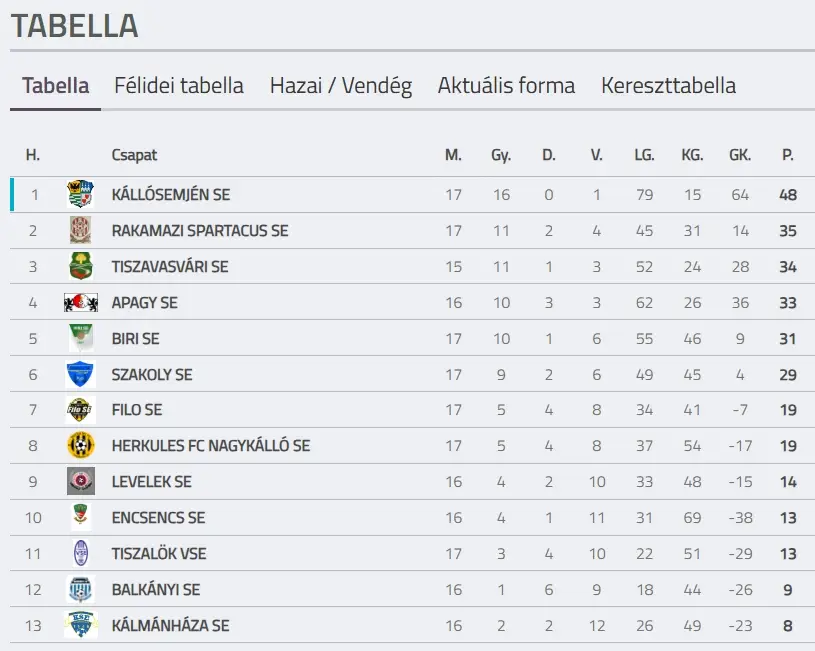Show the Kereszttabella tab

tap(668, 86)
